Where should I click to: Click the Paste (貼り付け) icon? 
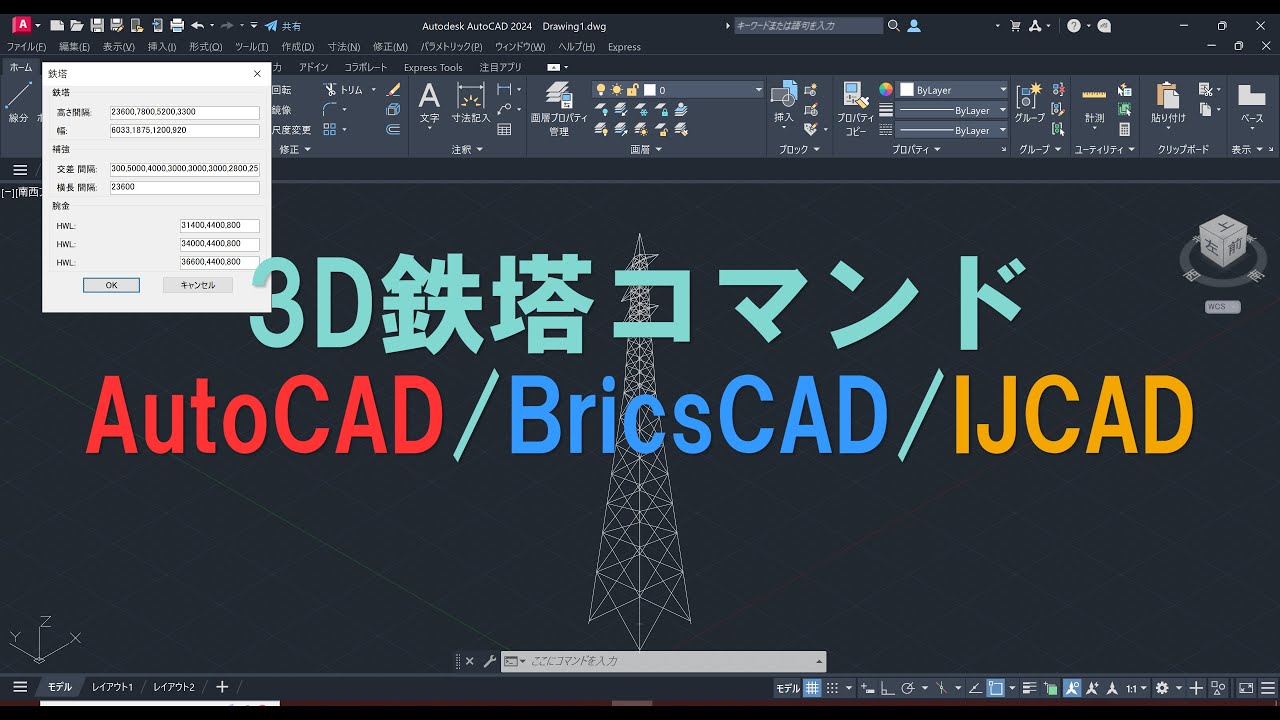[x=1168, y=103]
